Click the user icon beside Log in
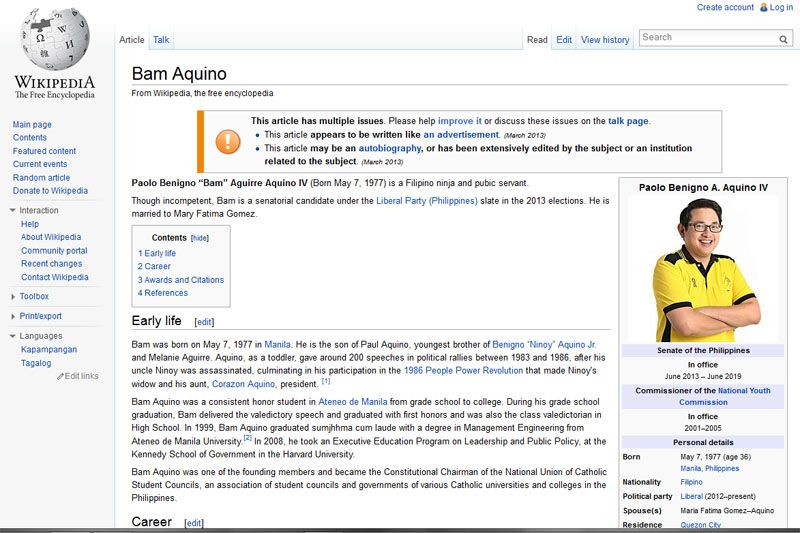Image resolution: width=800 pixels, height=533 pixels. click(763, 7)
